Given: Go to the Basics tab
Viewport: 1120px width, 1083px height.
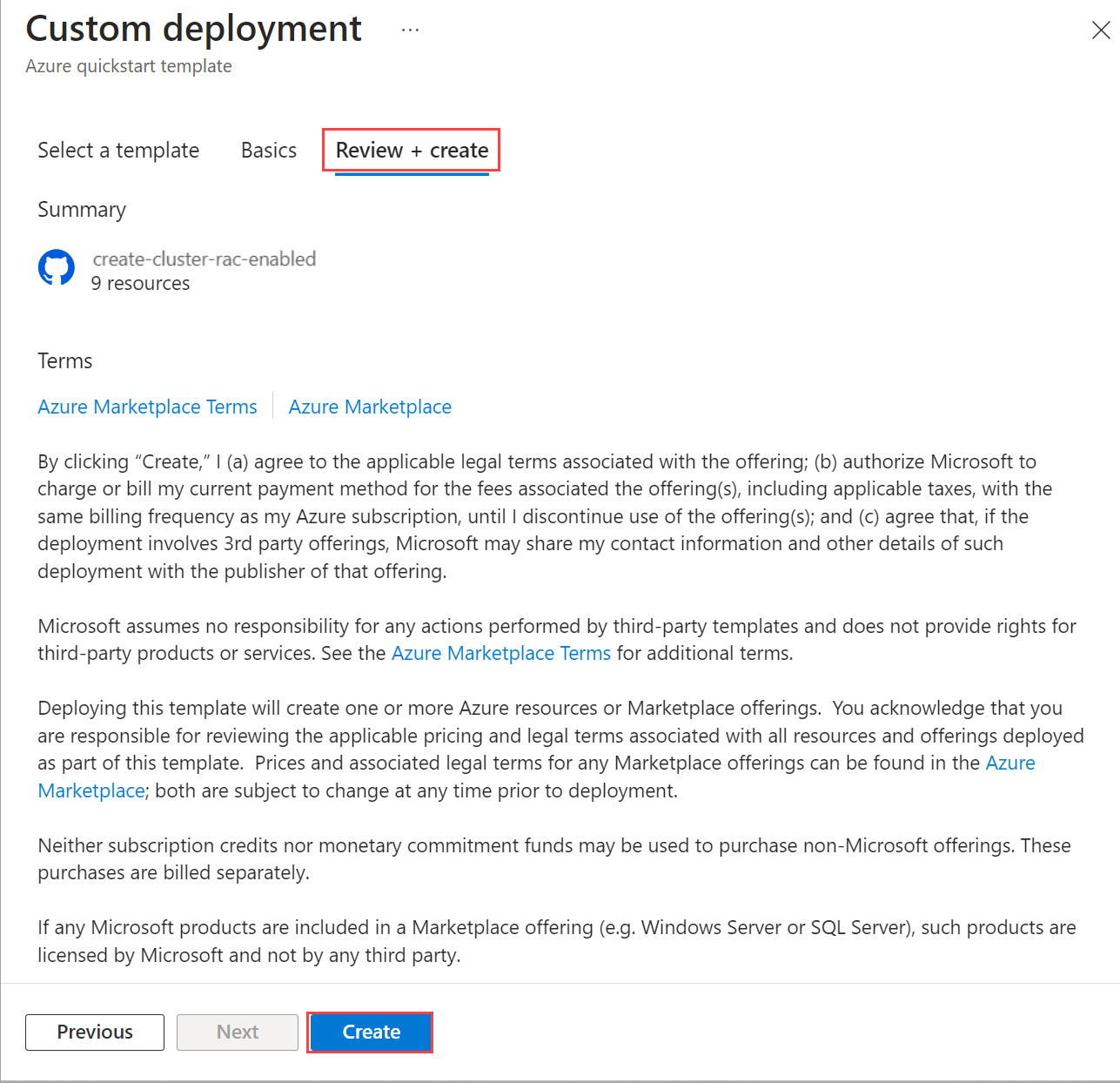Looking at the screenshot, I should (269, 151).
